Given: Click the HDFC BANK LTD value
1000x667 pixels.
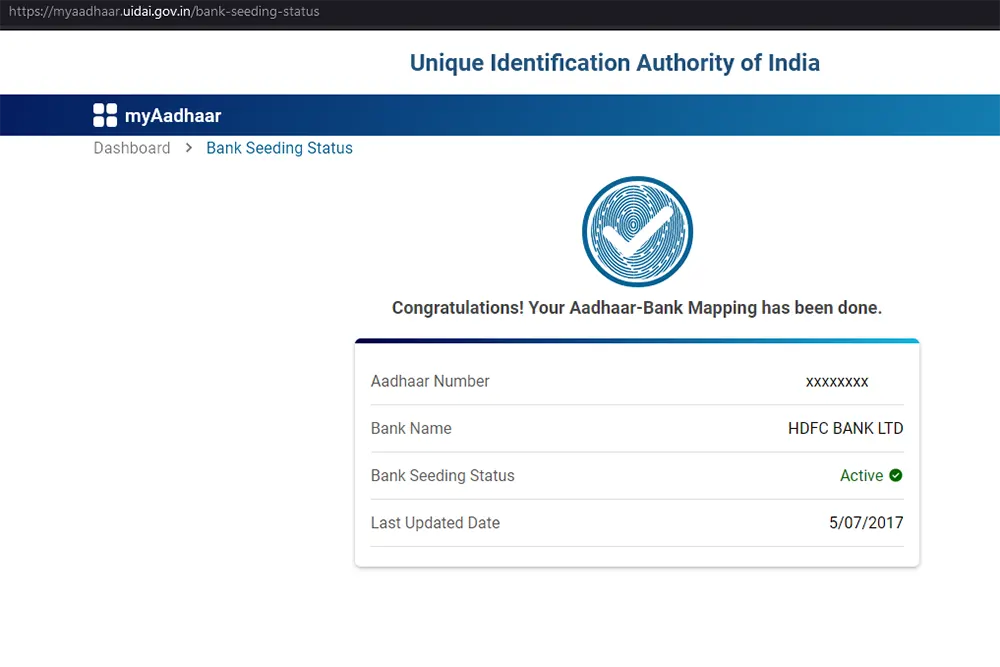Looking at the screenshot, I should point(846,429).
